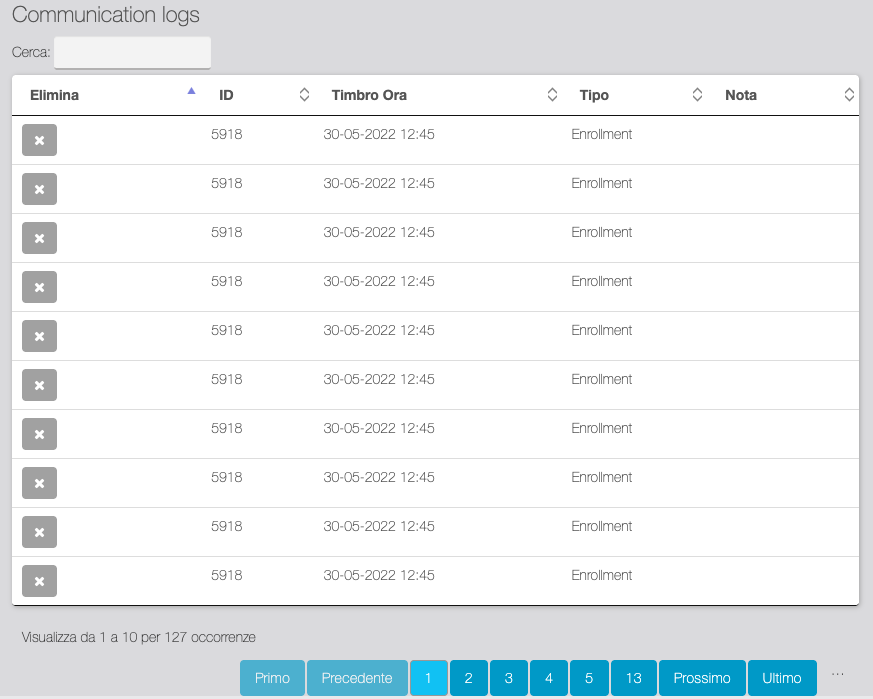Focus the Cerca search field

[x=132, y=53]
